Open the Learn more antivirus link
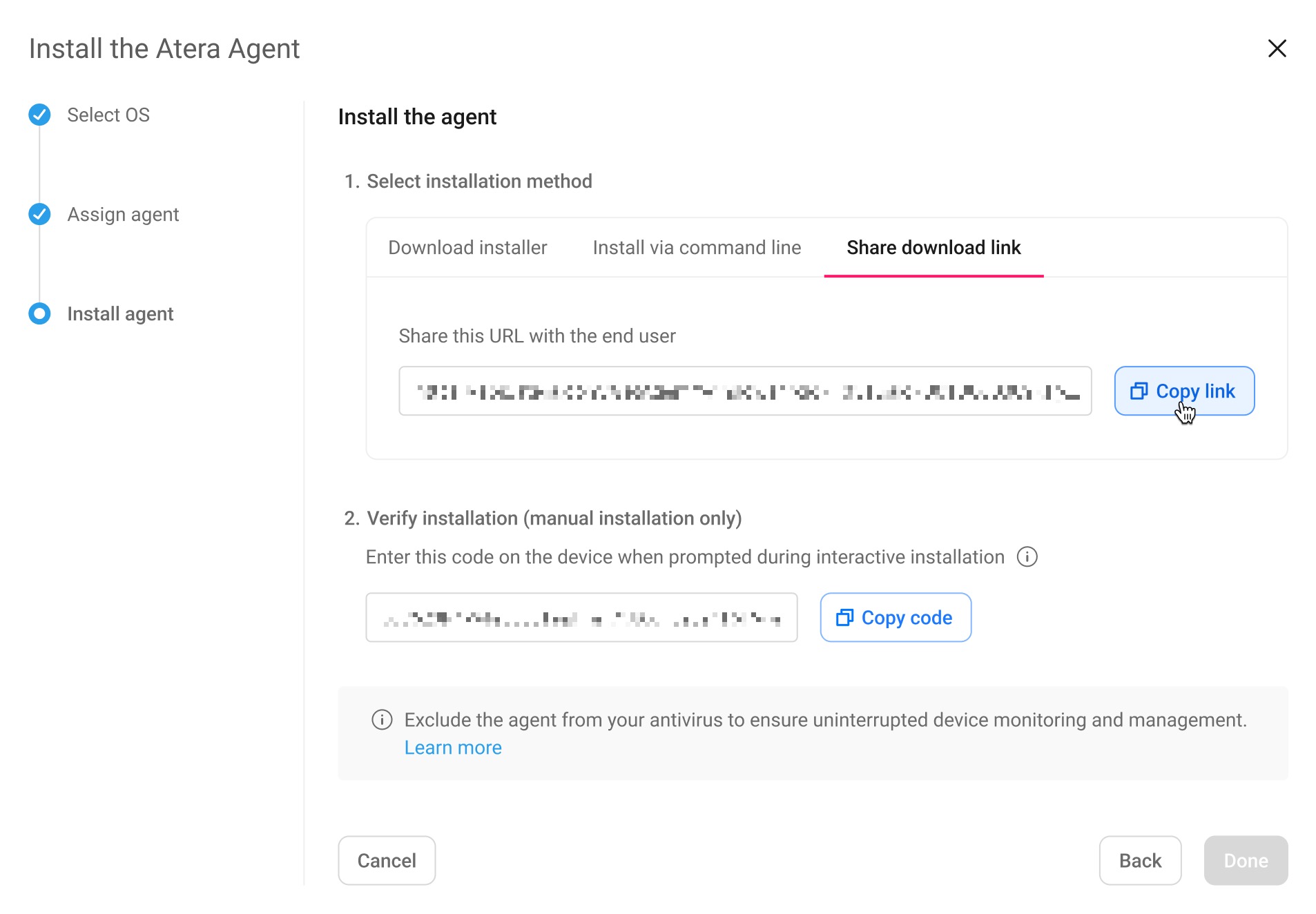This screenshot has height=914, width=1316. [453, 747]
